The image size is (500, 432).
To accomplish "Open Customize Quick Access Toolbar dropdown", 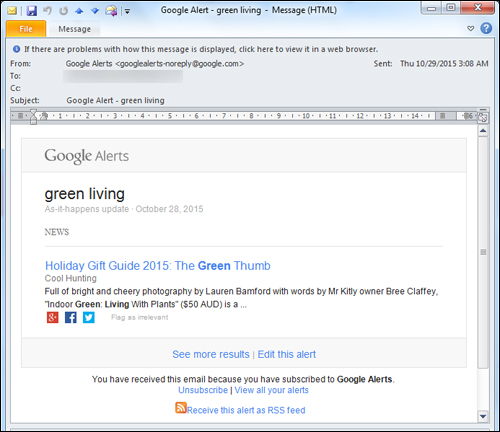I will 127,11.
